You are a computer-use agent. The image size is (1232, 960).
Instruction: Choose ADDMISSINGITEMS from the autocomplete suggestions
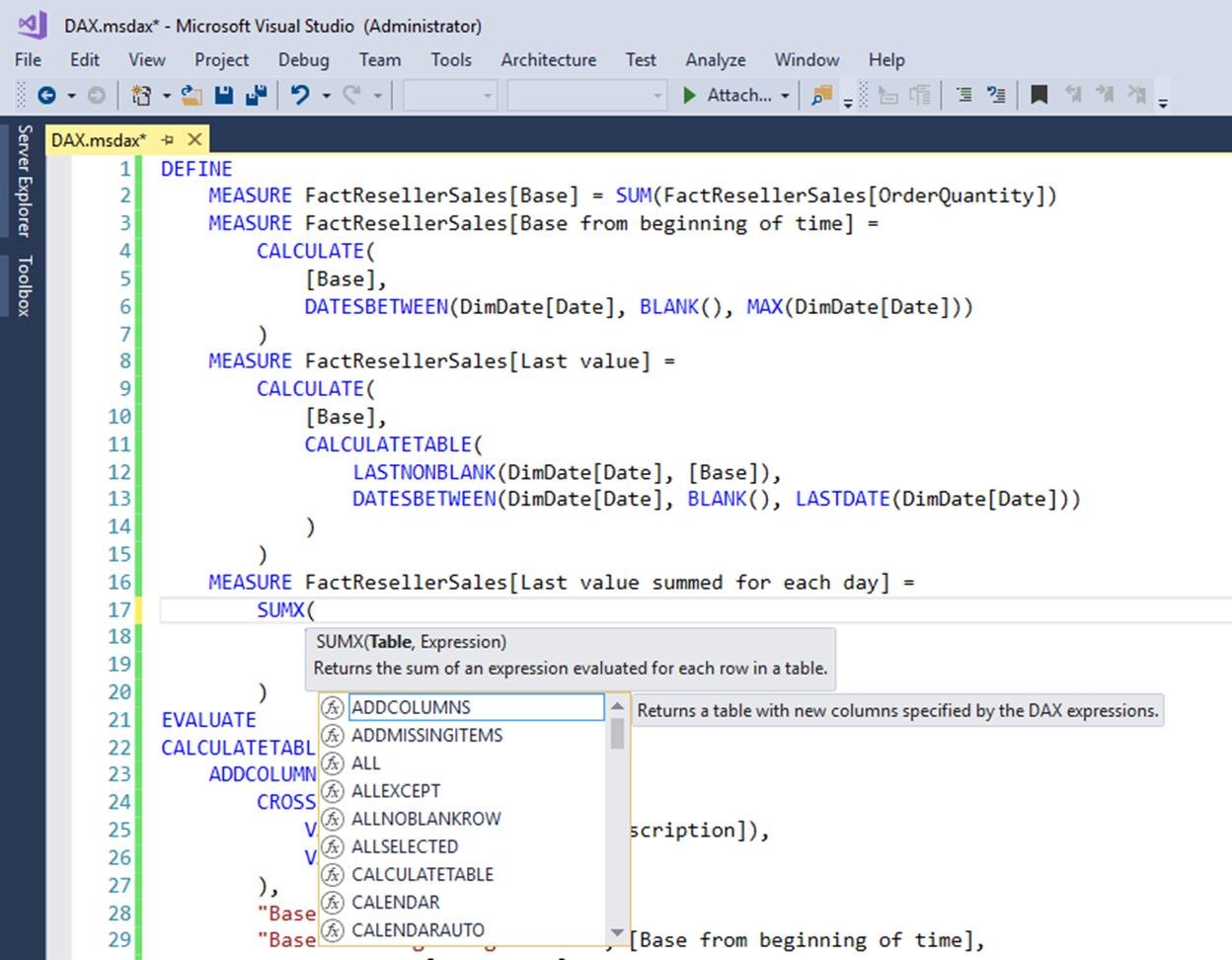426,735
